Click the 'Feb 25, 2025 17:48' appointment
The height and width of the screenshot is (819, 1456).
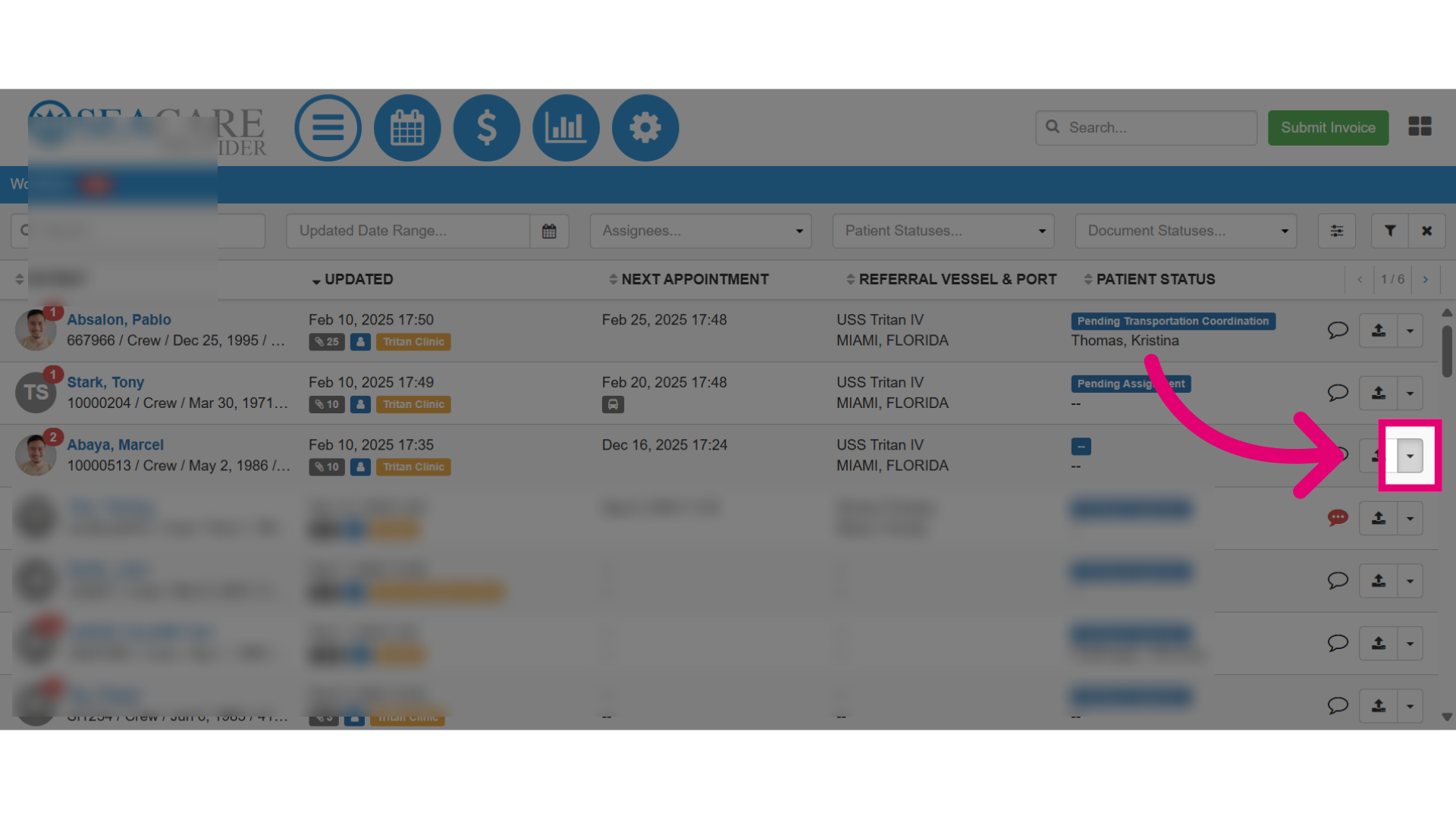click(x=664, y=320)
